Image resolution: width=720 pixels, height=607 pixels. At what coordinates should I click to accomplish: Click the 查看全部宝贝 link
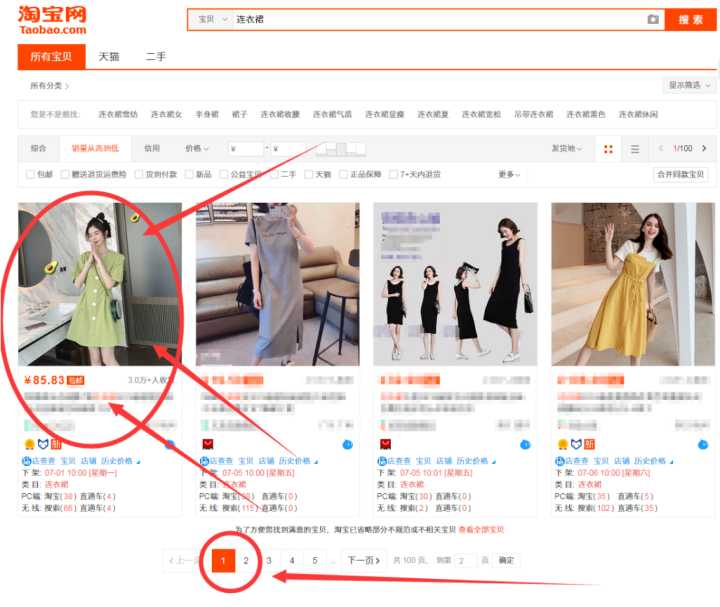tap(481, 530)
